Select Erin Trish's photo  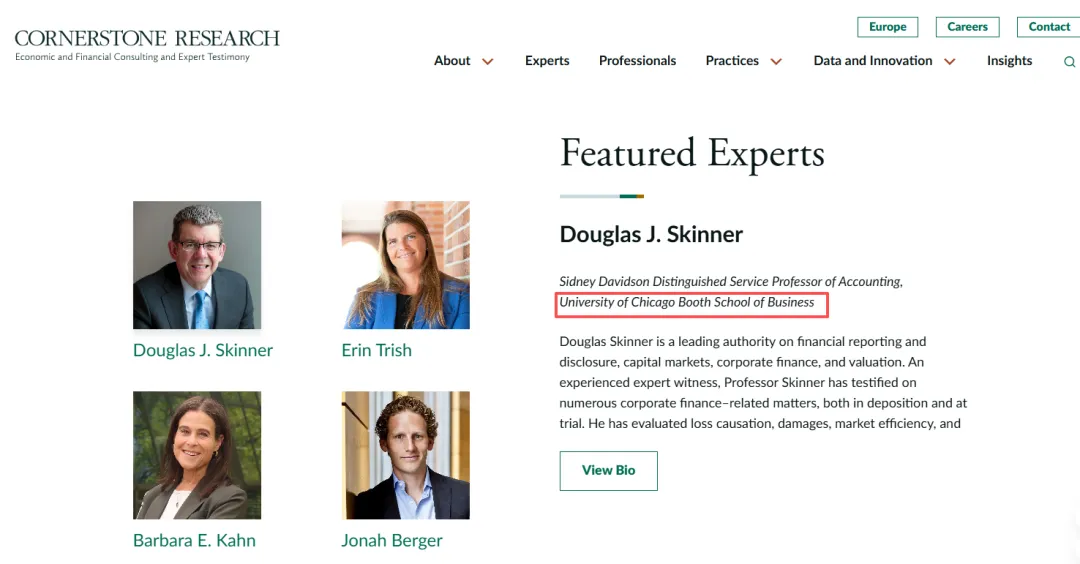pos(406,264)
